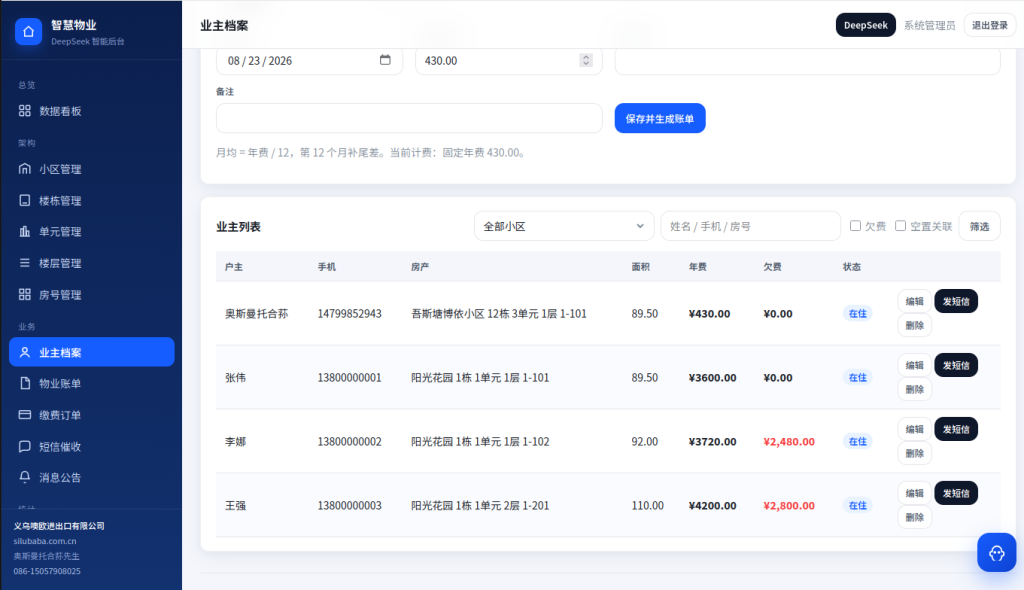The height and width of the screenshot is (590, 1024).
Task: Click the 备注 remarks input field
Action: 409,118
